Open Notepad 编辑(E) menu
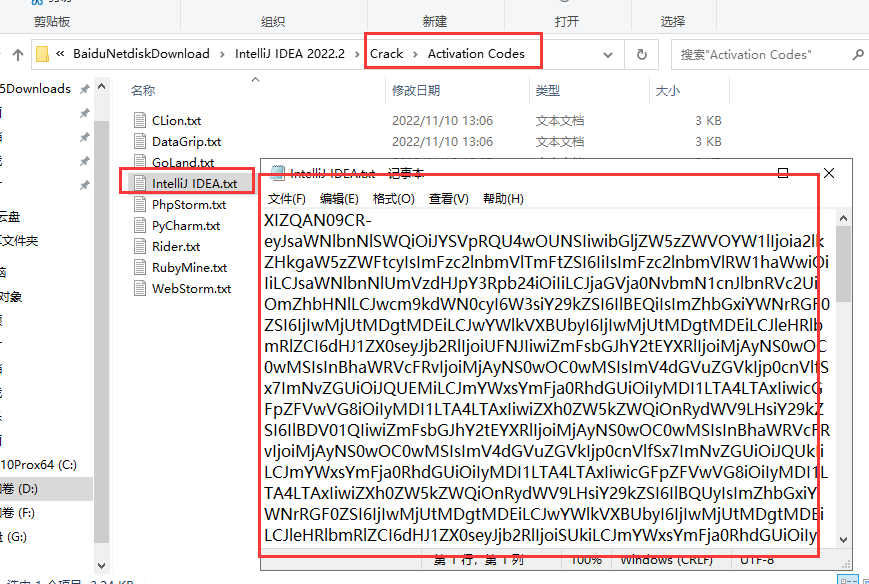The width and height of the screenshot is (869, 584). 339,199
